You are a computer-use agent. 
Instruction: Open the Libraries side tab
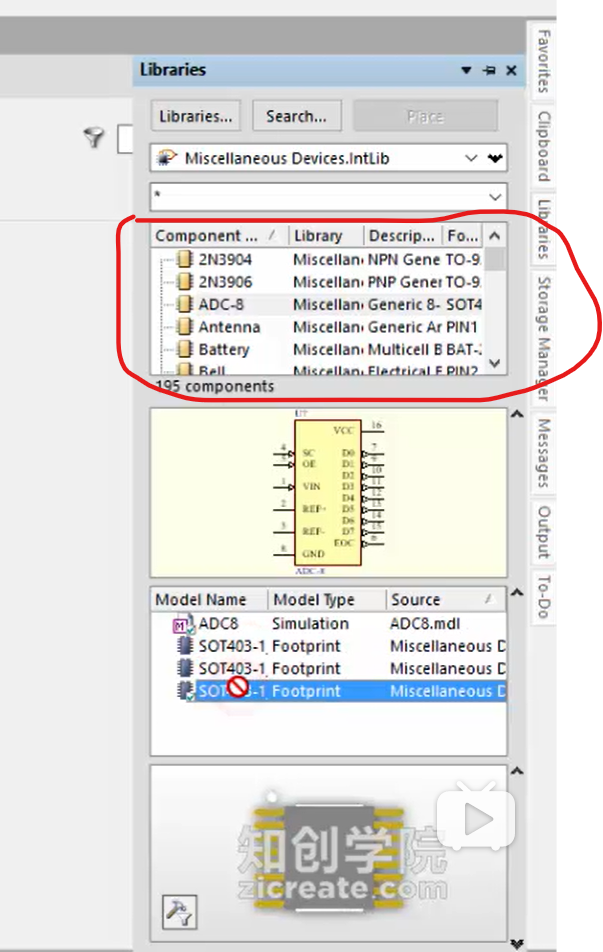pyautogui.click(x=544, y=228)
